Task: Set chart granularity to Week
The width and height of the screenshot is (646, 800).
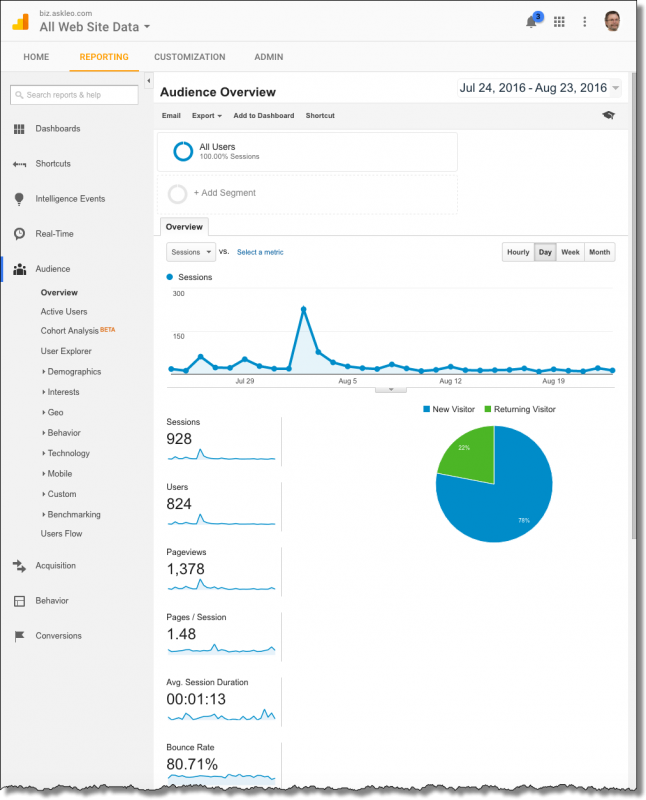Action: pyautogui.click(x=570, y=252)
